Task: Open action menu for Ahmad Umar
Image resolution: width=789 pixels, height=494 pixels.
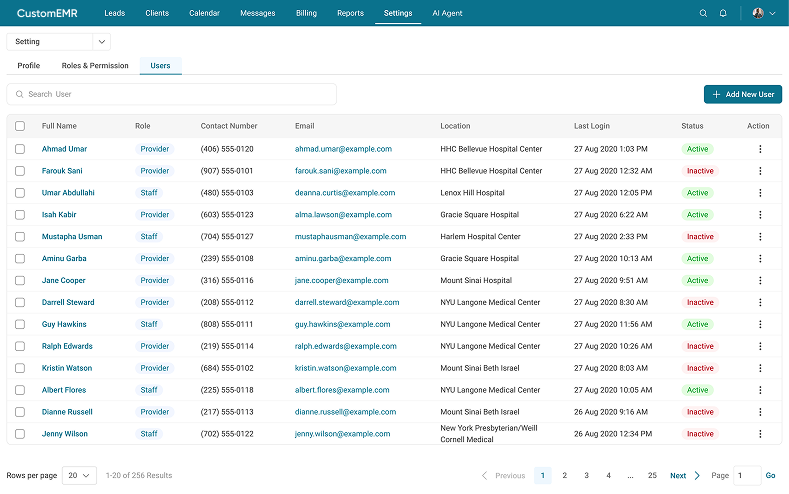Action: tap(760, 149)
